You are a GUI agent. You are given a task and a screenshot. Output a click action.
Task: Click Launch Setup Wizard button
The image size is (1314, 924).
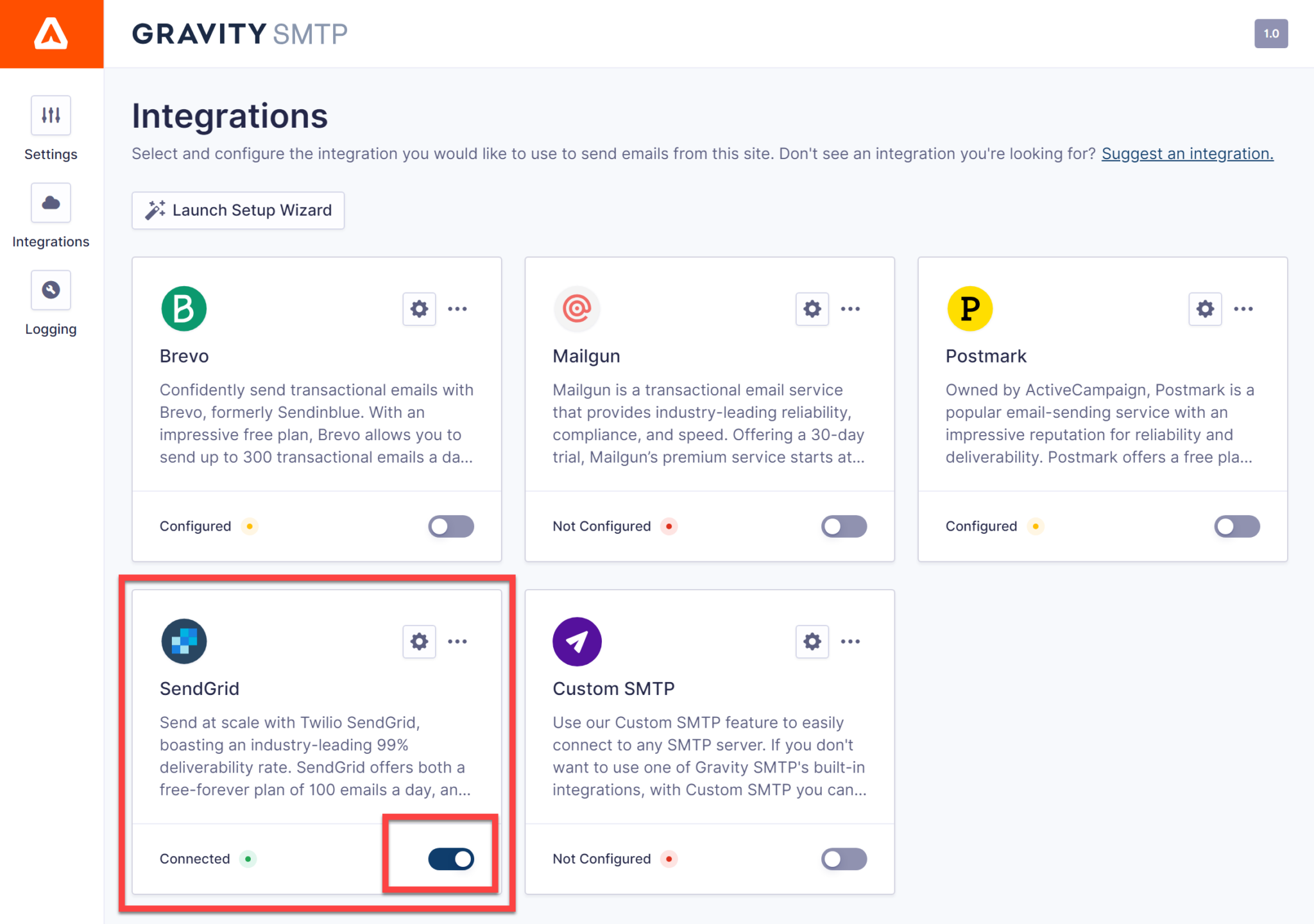click(238, 210)
